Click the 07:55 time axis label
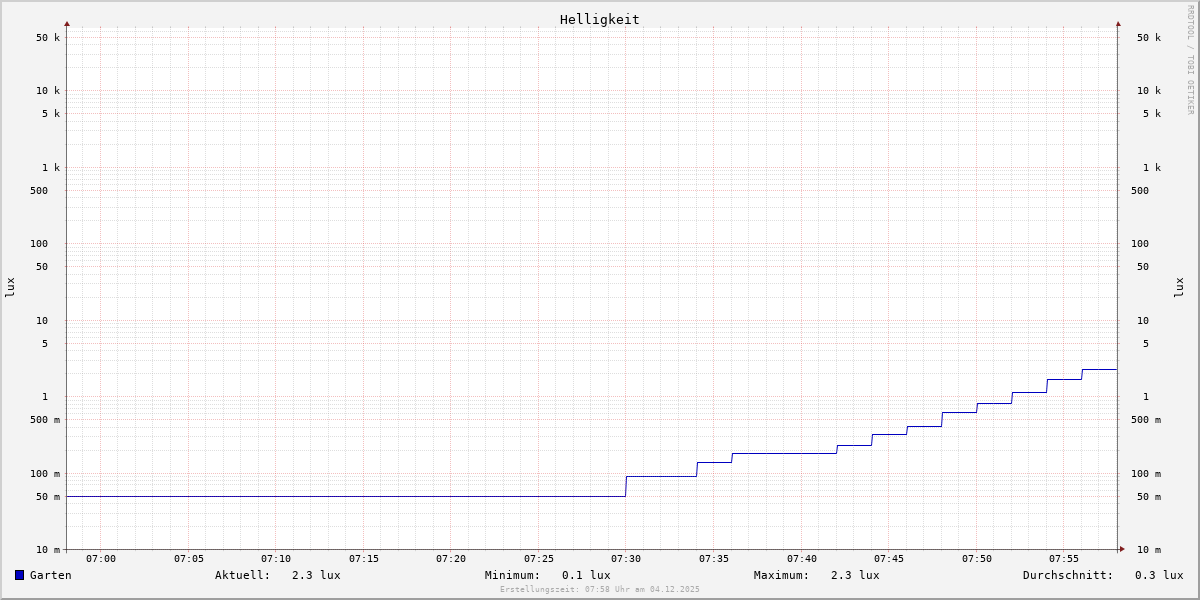Screen dimensions: 1200x600 click(1064, 559)
